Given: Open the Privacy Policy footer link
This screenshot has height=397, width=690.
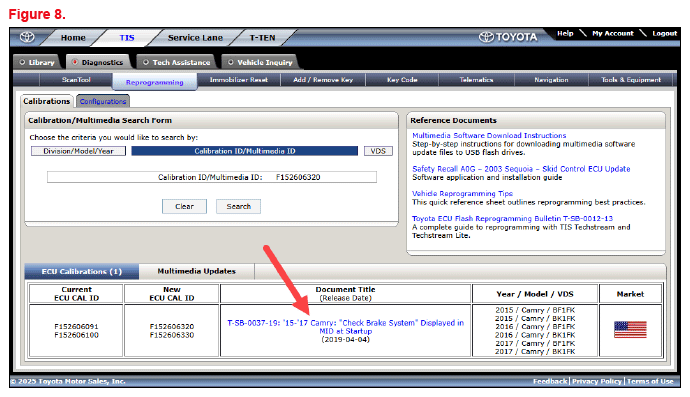Looking at the screenshot, I should tap(597, 382).
